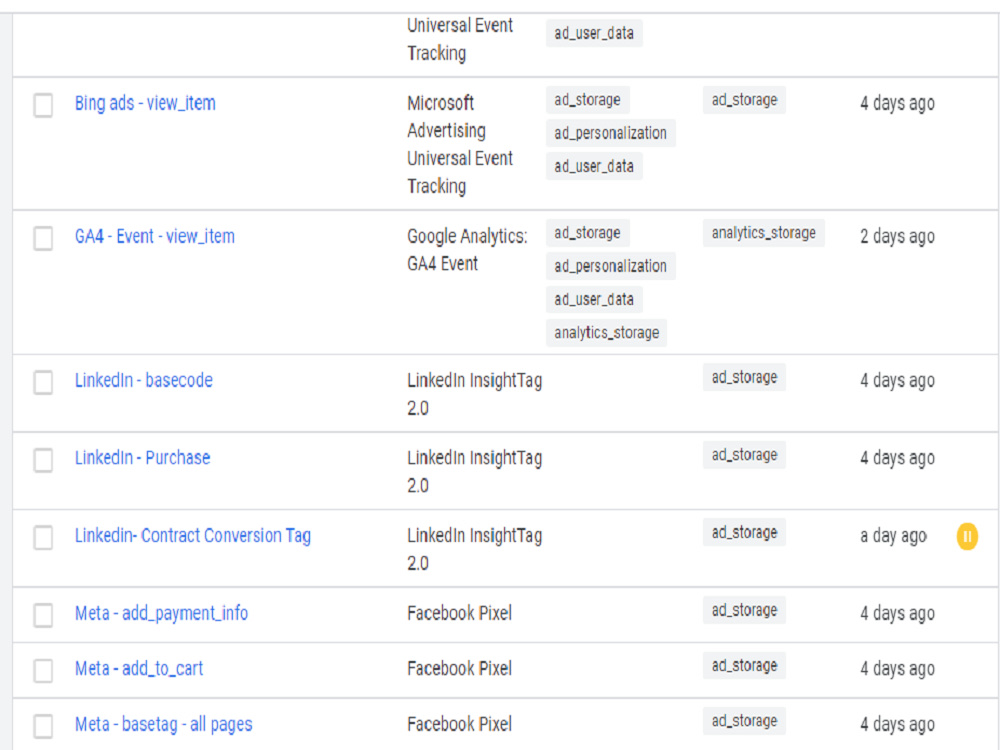Click ad_storage chip in Meta - add_payment_info row
Screen dimensions: 1000x750
(744, 610)
